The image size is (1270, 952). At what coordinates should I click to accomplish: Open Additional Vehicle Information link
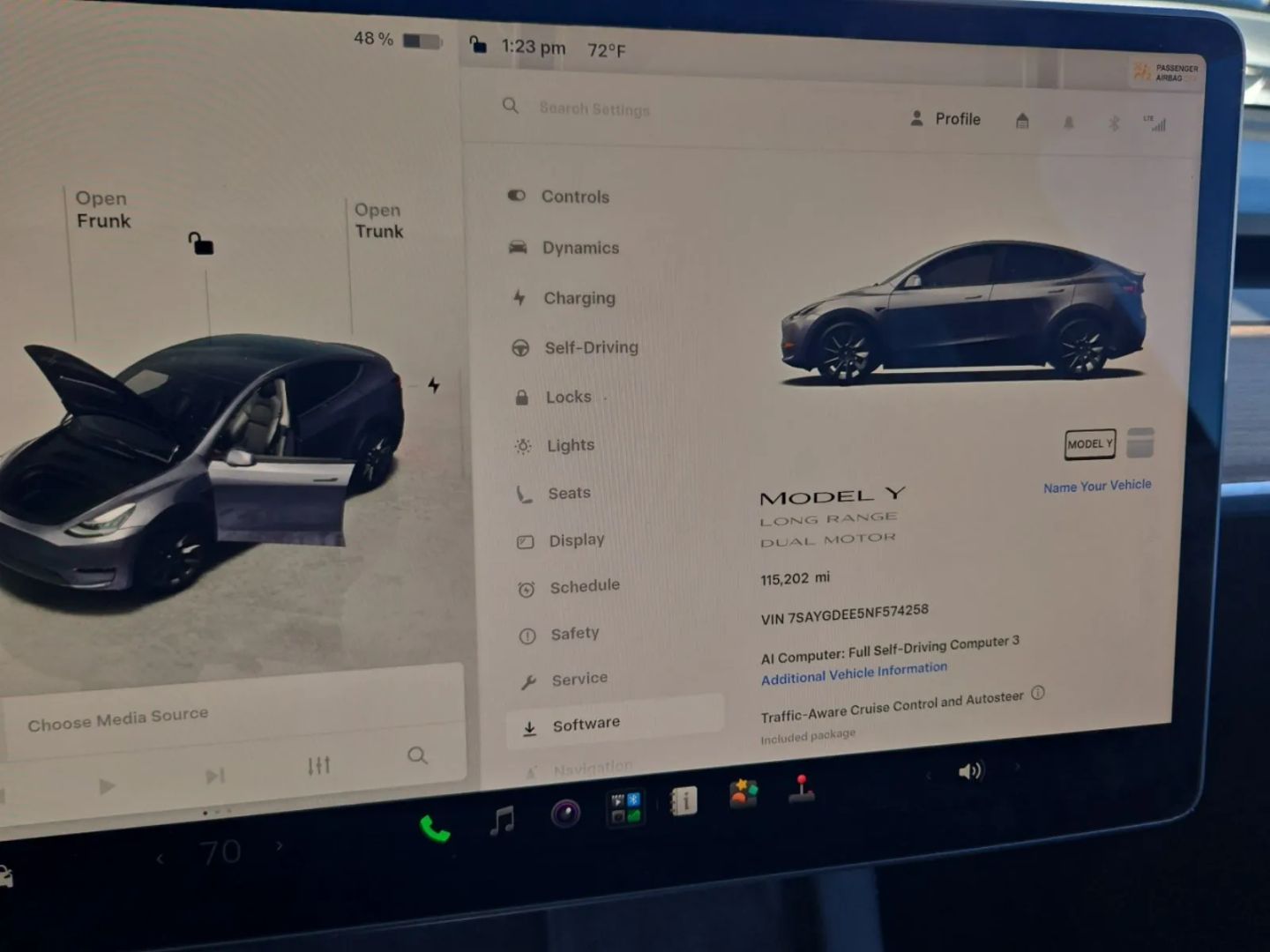pos(854,673)
